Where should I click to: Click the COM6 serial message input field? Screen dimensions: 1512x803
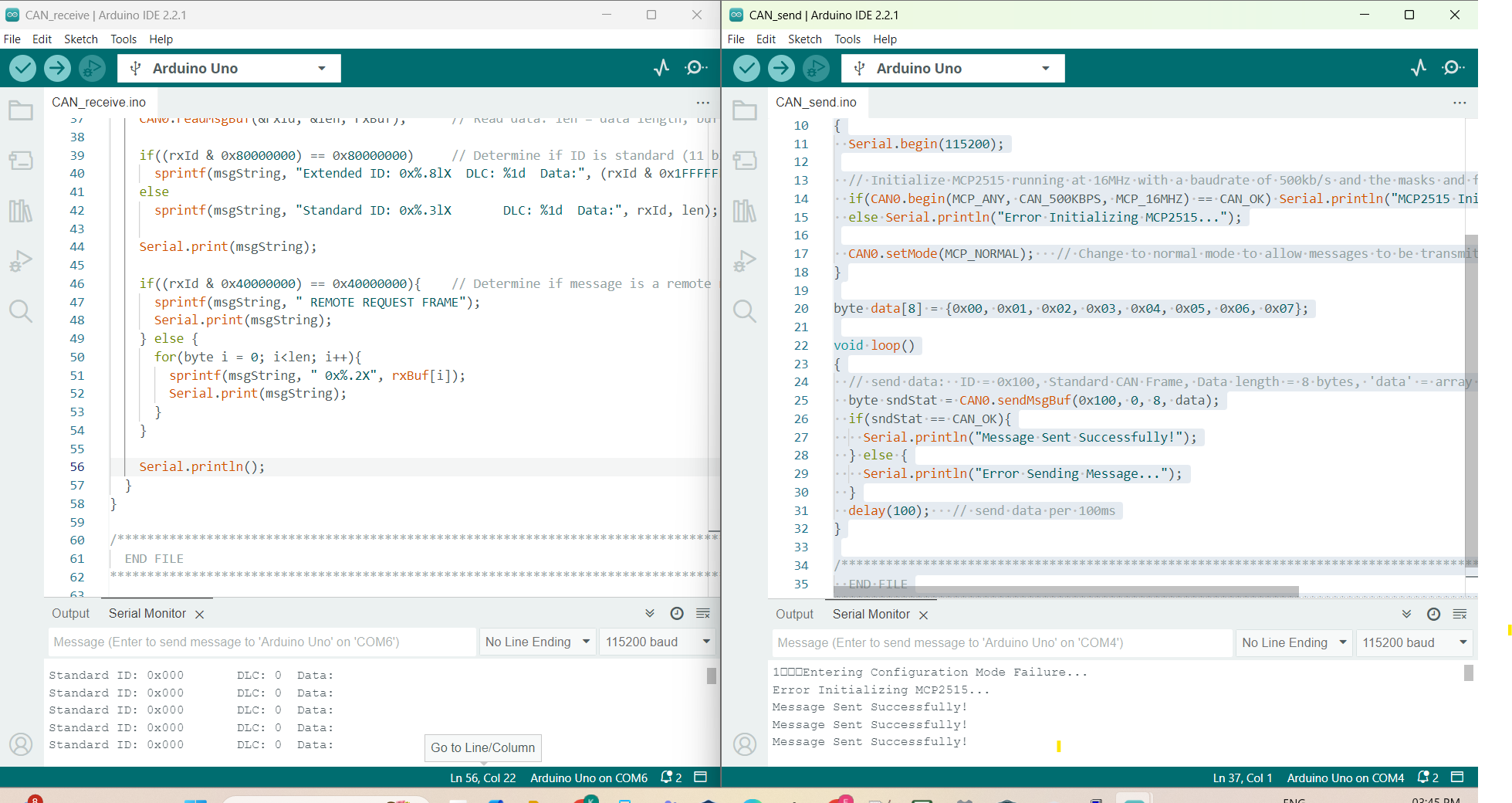(262, 642)
